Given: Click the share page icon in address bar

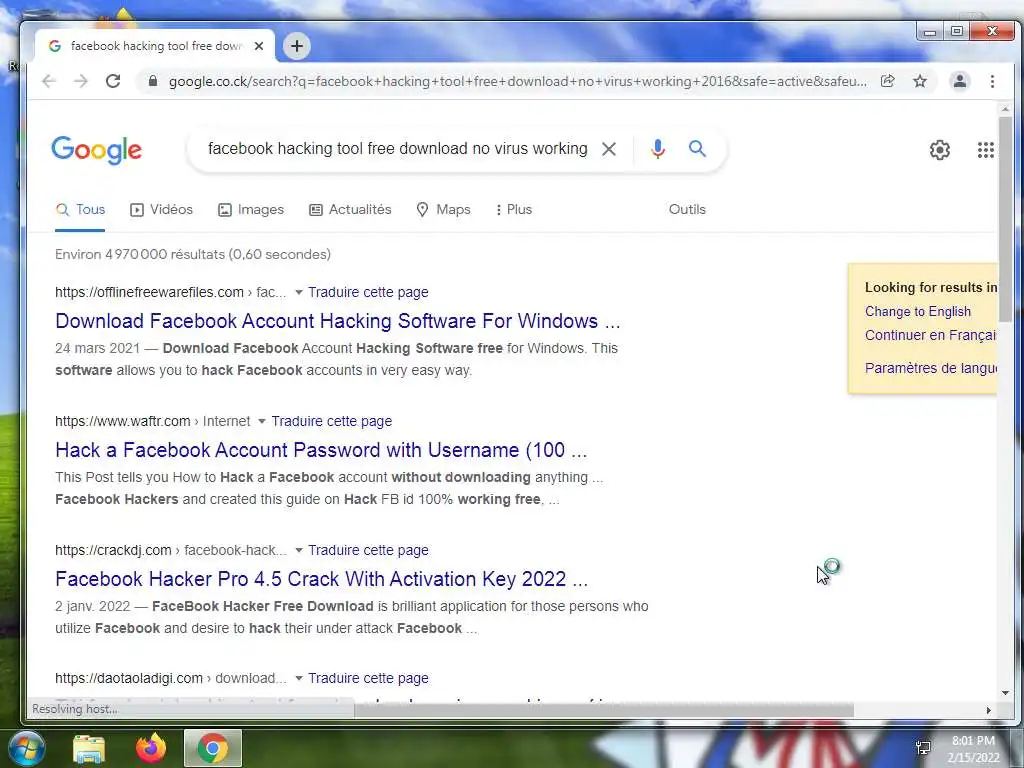Looking at the screenshot, I should [x=888, y=81].
